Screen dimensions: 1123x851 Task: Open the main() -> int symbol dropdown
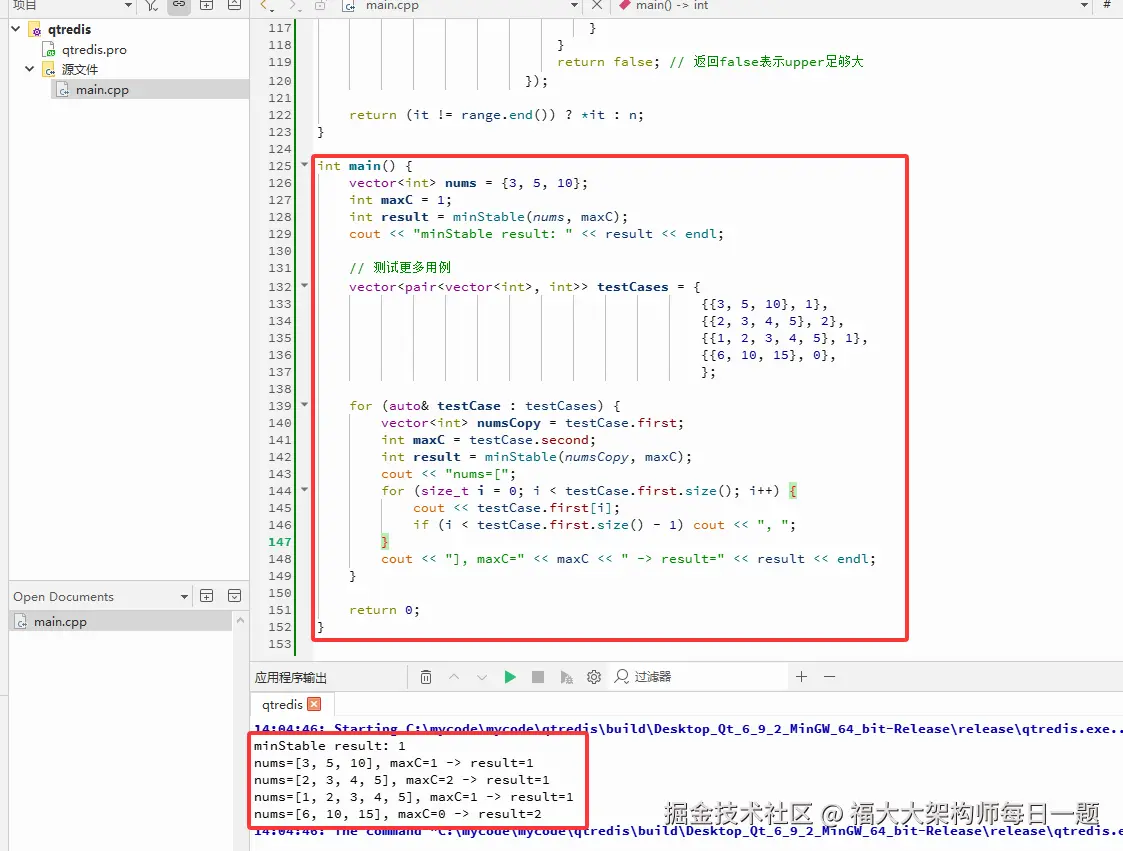point(1084,5)
